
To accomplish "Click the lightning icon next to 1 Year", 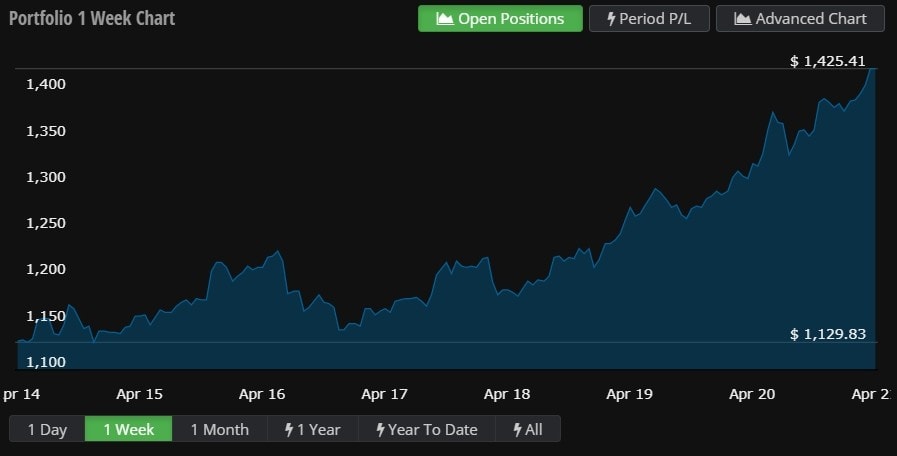I will click(x=289, y=430).
